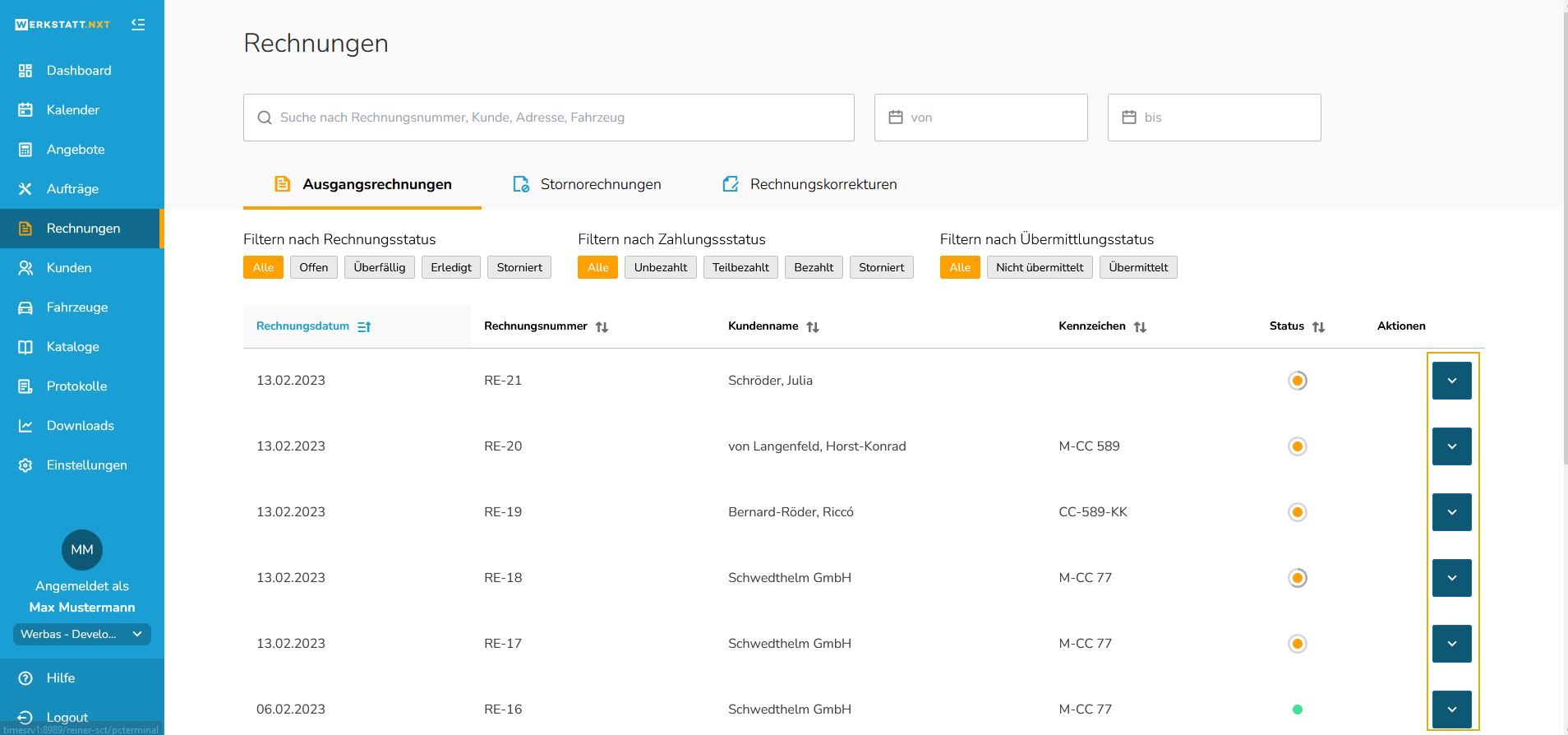Click green status dot of RE-16
Viewport: 1568px width, 735px height.
1298,710
